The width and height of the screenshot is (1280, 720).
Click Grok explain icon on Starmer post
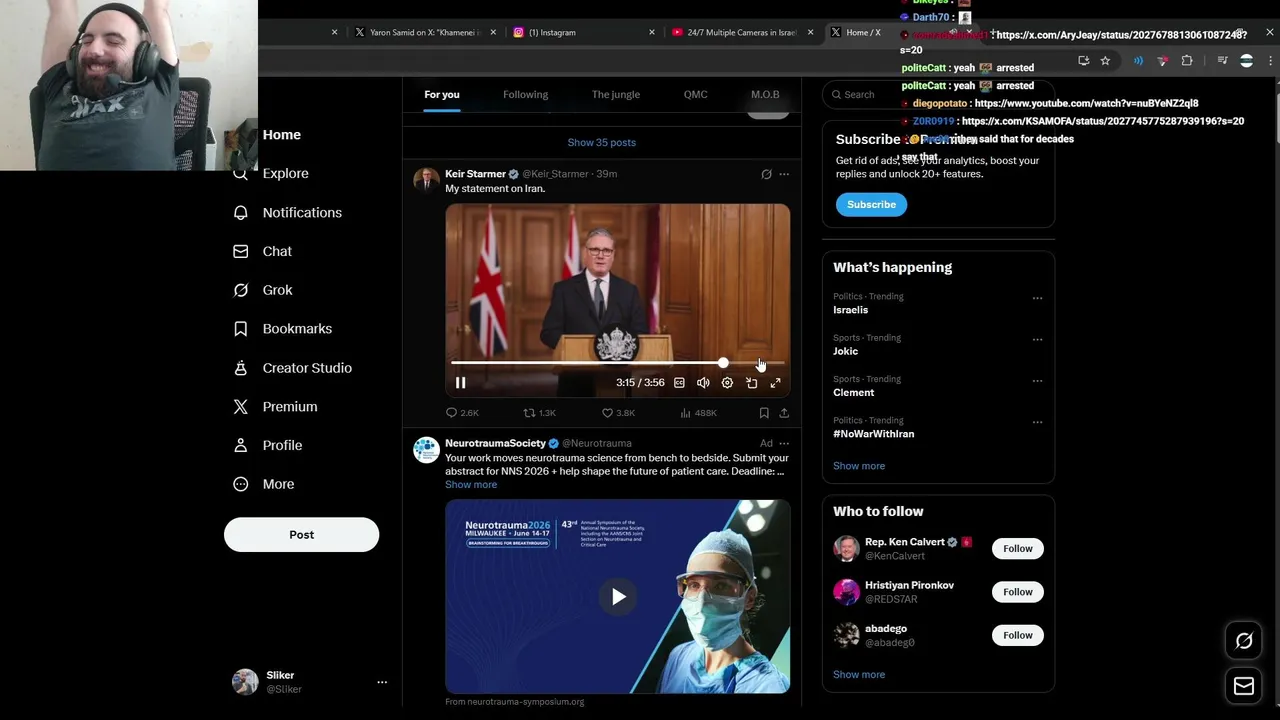(766, 174)
